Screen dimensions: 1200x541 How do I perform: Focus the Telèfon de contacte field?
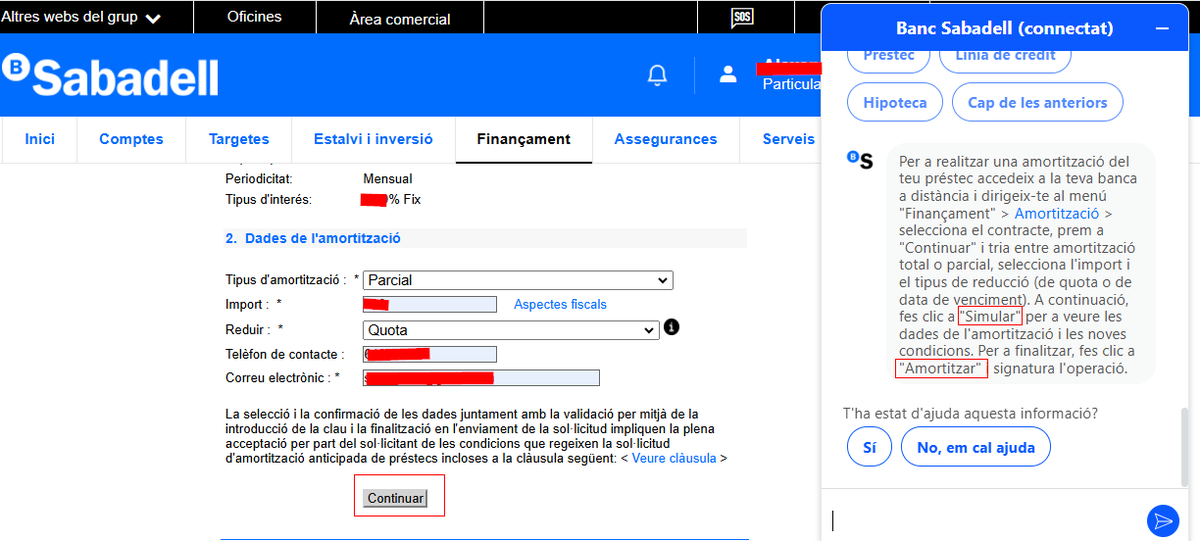[430, 354]
